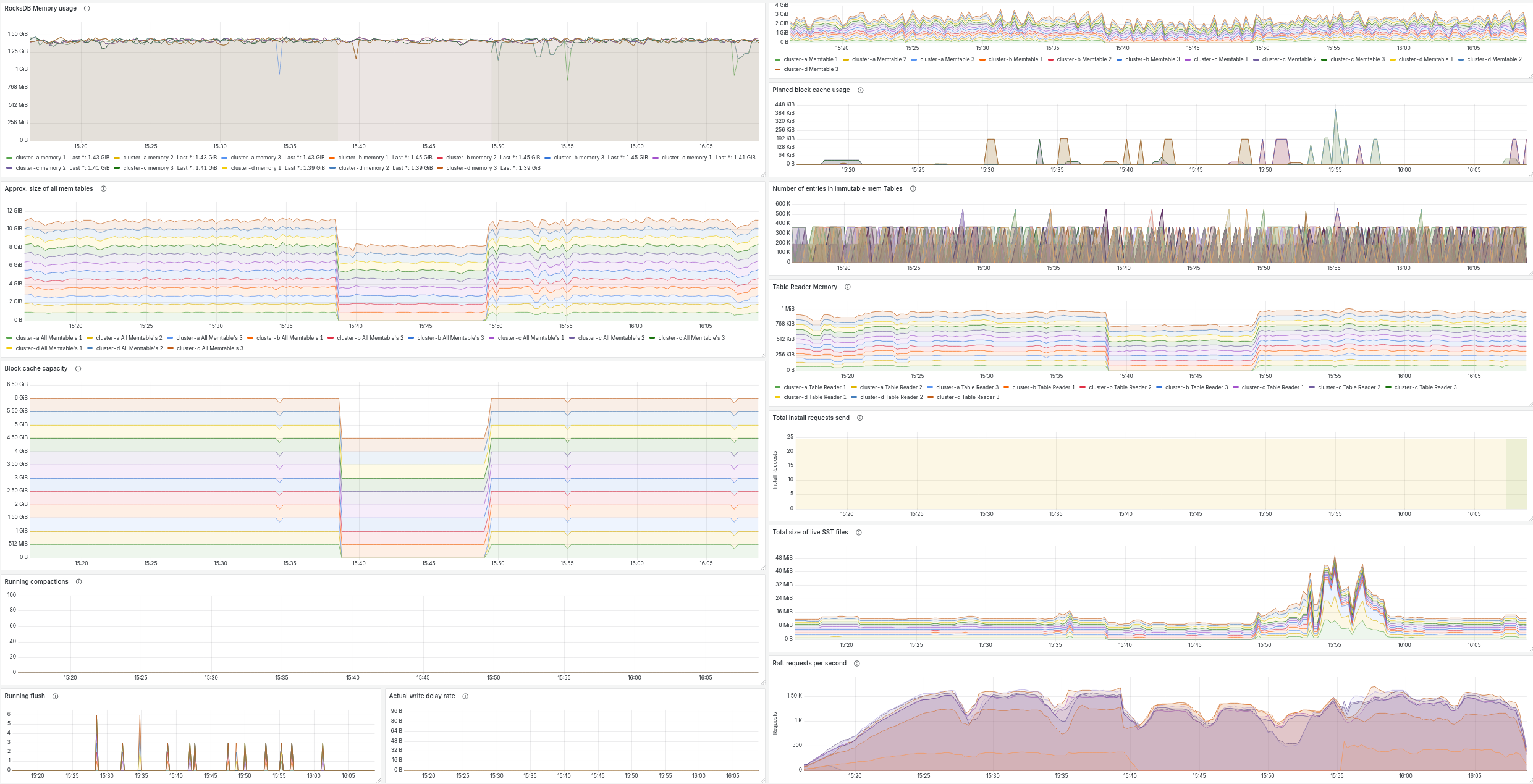Click info icon beside Total install requests send

pyautogui.click(x=859, y=418)
